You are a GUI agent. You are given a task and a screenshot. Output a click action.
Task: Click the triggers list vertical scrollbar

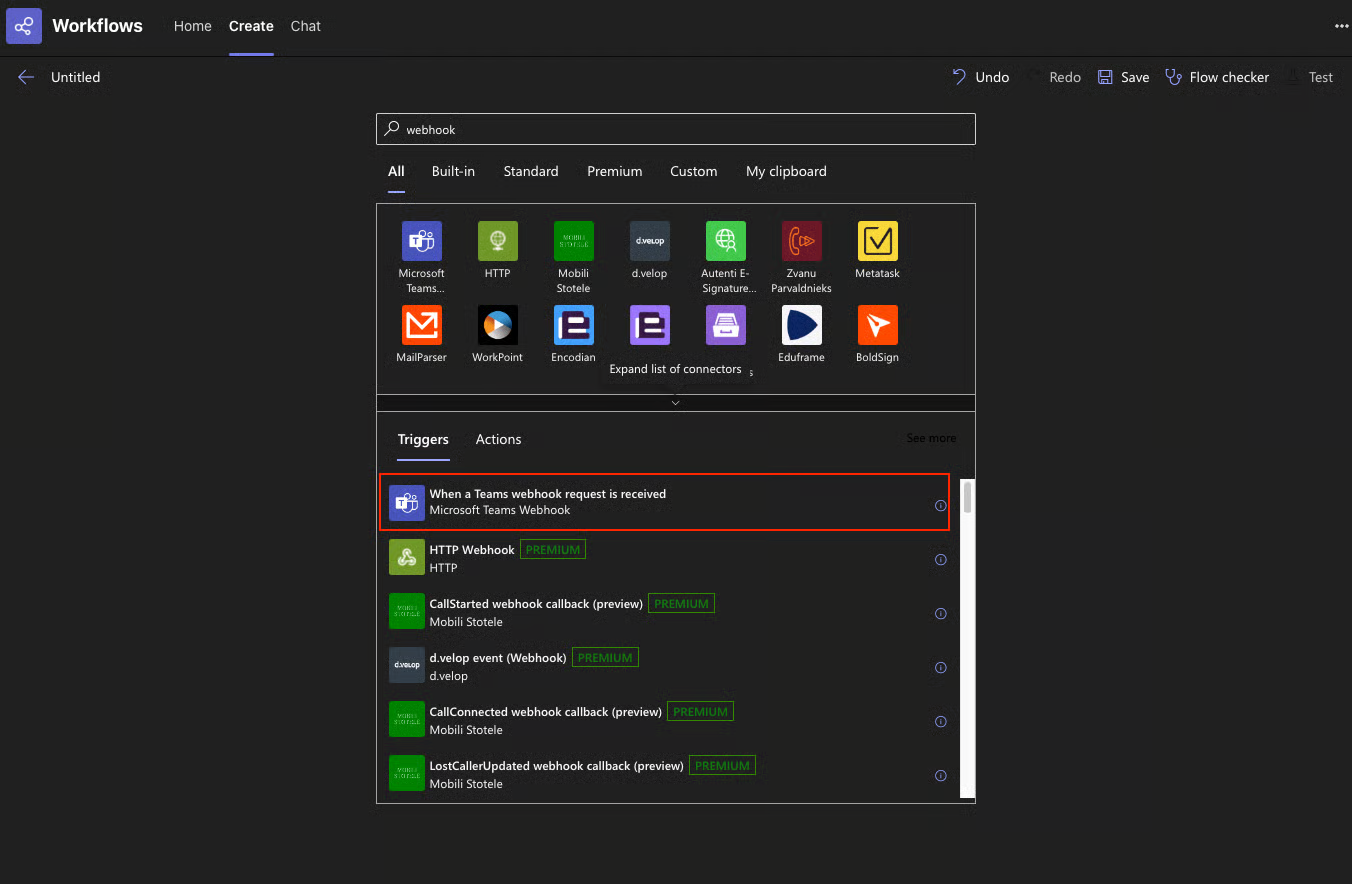pyautogui.click(x=967, y=497)
